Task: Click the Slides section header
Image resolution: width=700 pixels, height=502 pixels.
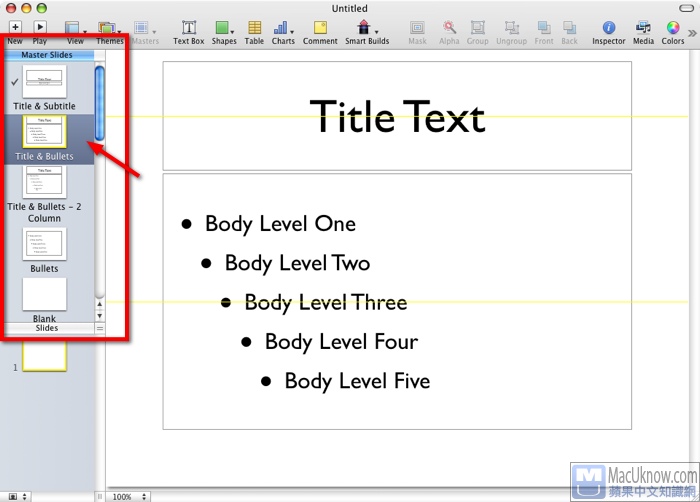Action: point(47,328)
